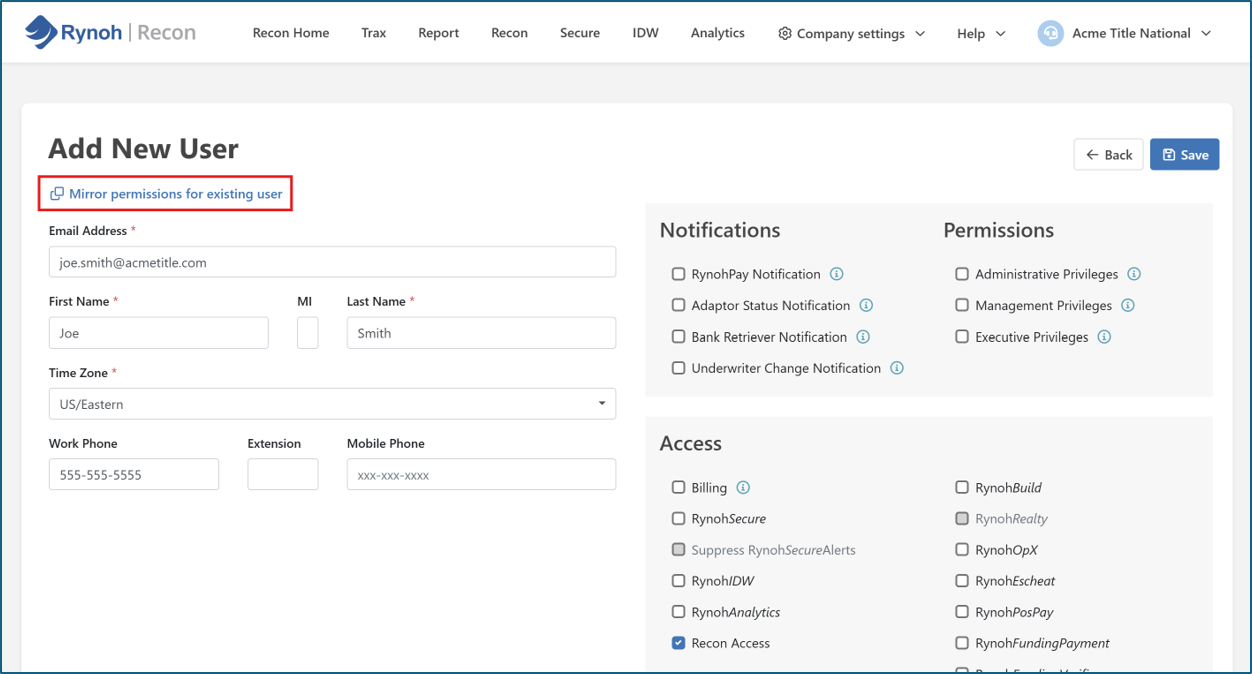Click the Company settings gear icon
Viewport: 1252px width, 674px height.
[785, 33]
